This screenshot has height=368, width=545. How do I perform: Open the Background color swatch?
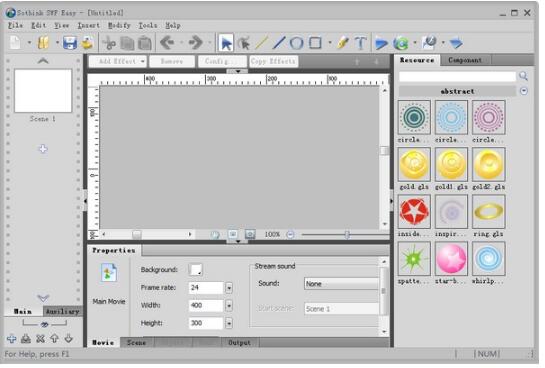click(195, 270)
